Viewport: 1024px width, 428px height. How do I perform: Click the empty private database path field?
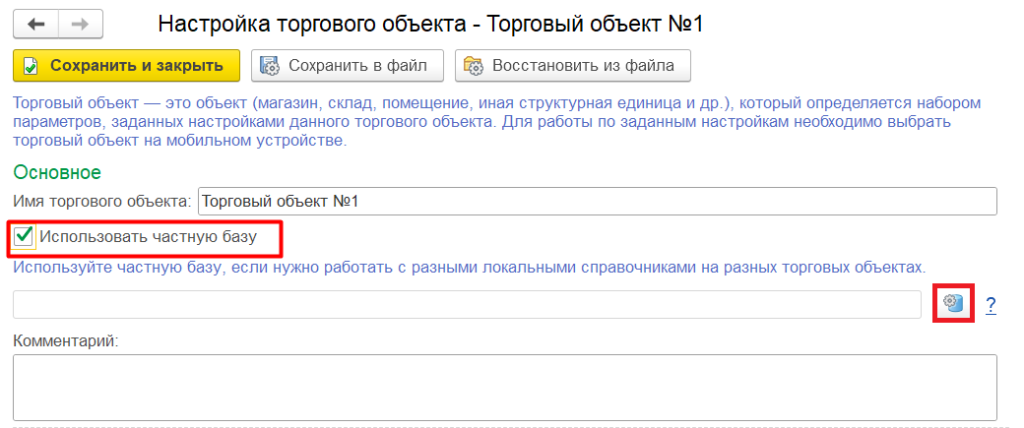pyautogui.click(x=467, y=305)
